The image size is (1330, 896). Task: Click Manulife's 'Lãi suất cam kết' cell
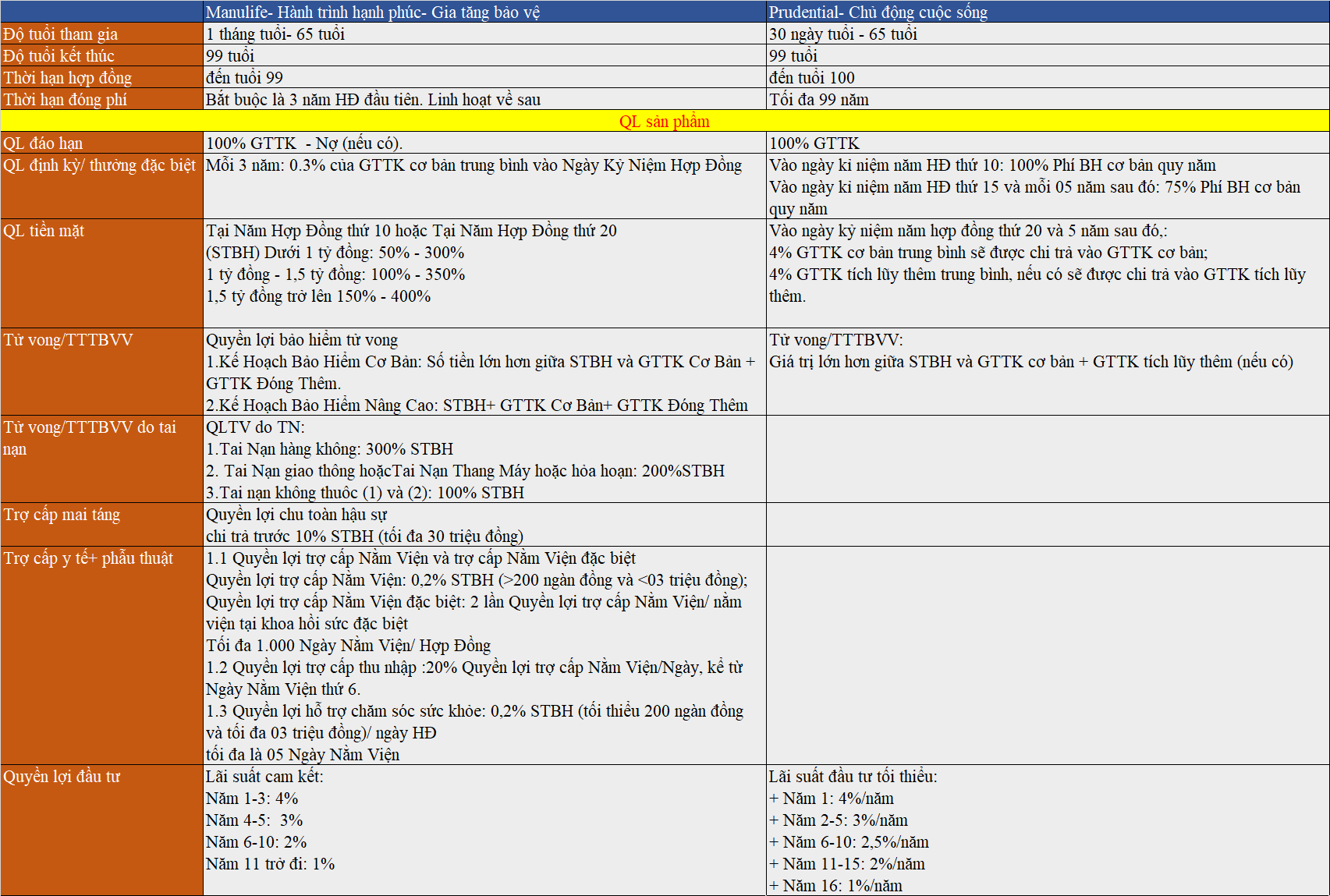484,830
